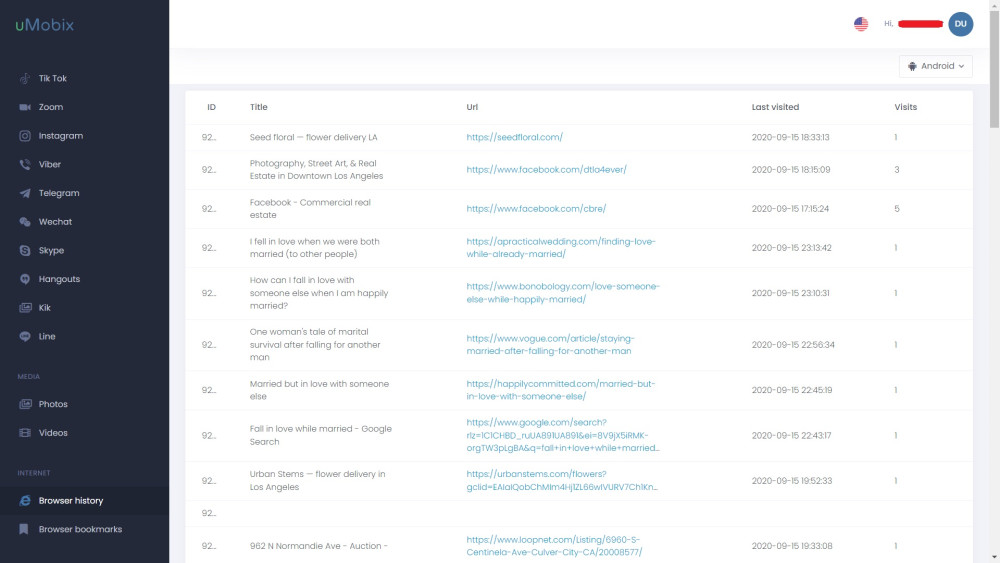Click the Hangouts icon in sidebar
Screen dimensions: 1000x563
click(x=25, y=279)
